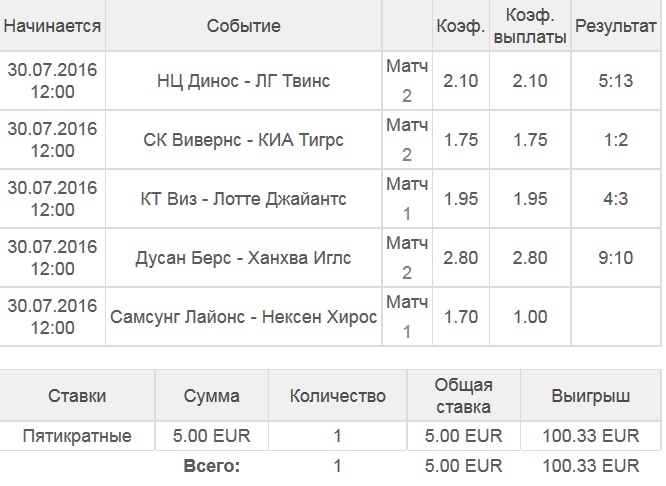The width and height of the screenshot is (666, 486).
Task: Click the 5:13 result cell
Action: [x=616, y=80]
